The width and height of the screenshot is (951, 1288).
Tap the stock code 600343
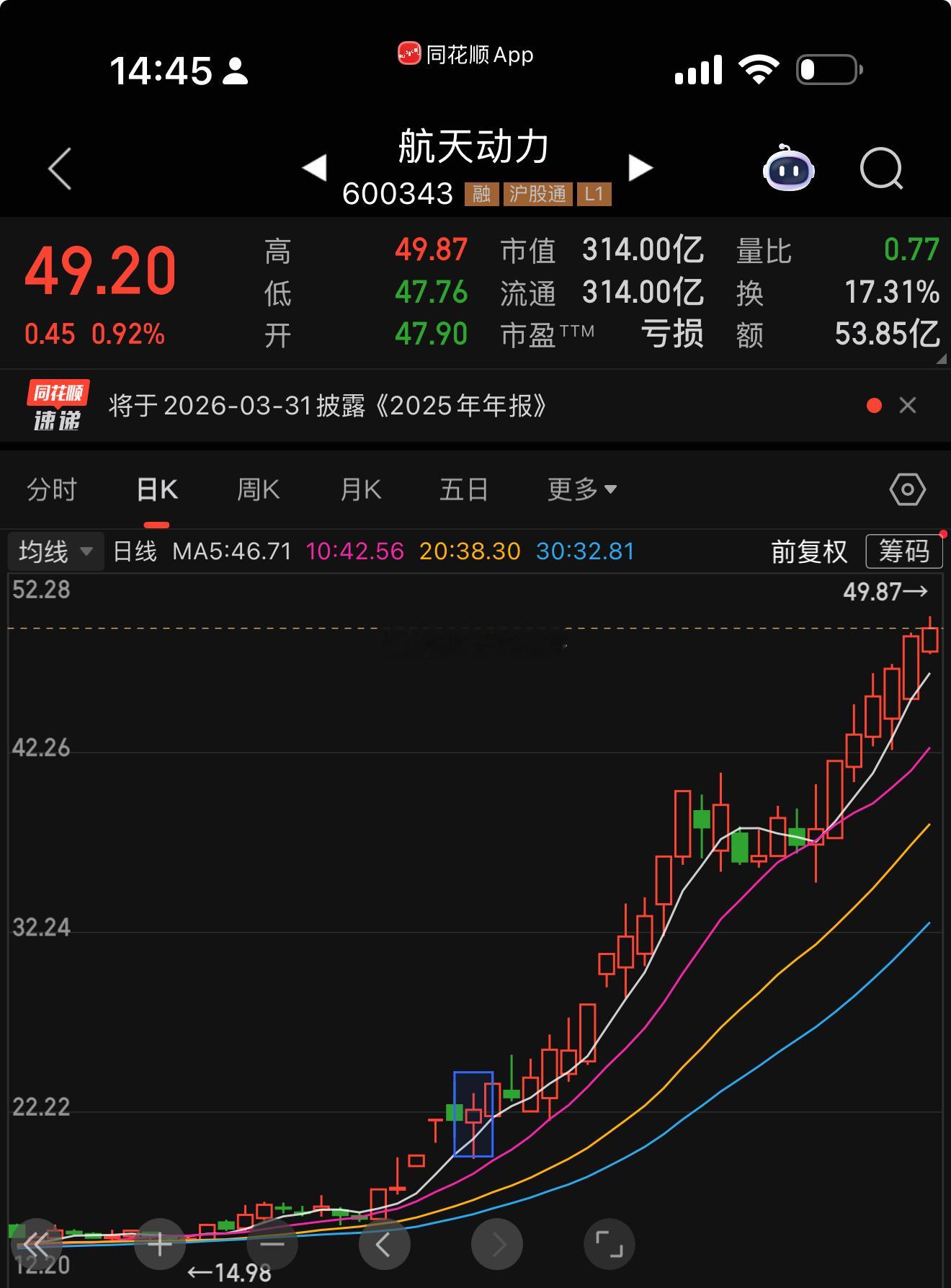coord(398,194)
